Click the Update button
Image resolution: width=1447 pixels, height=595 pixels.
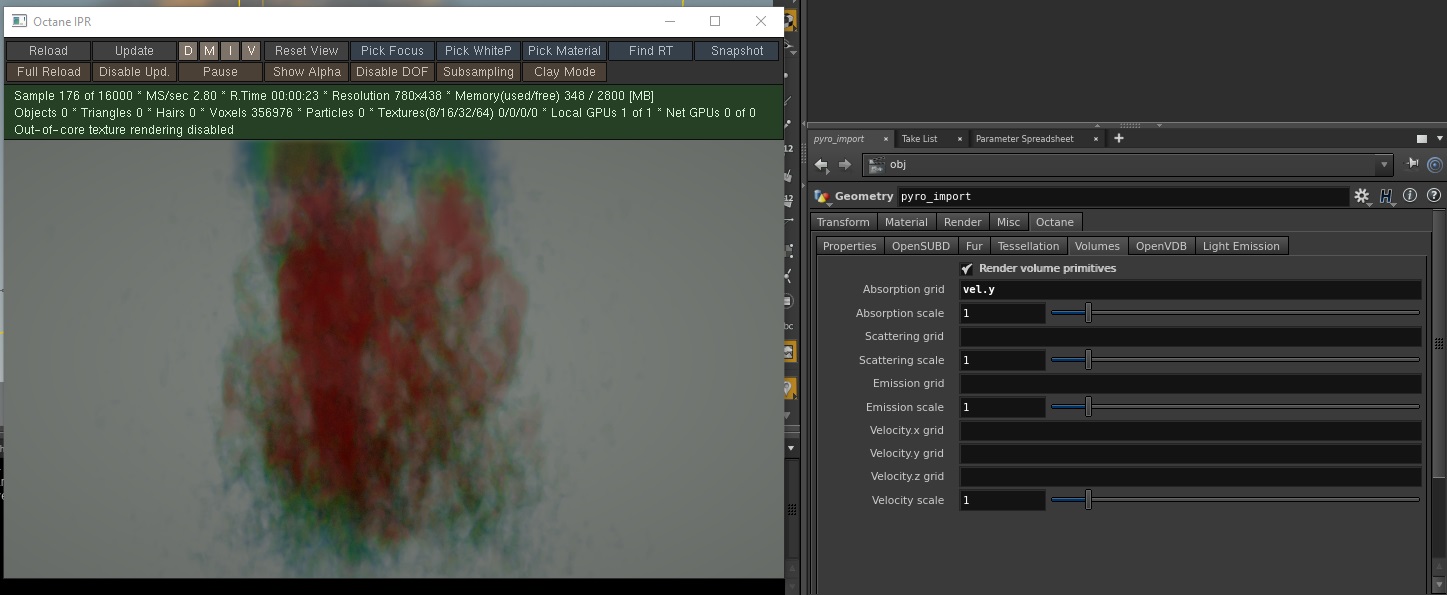(x=134, y=51)
